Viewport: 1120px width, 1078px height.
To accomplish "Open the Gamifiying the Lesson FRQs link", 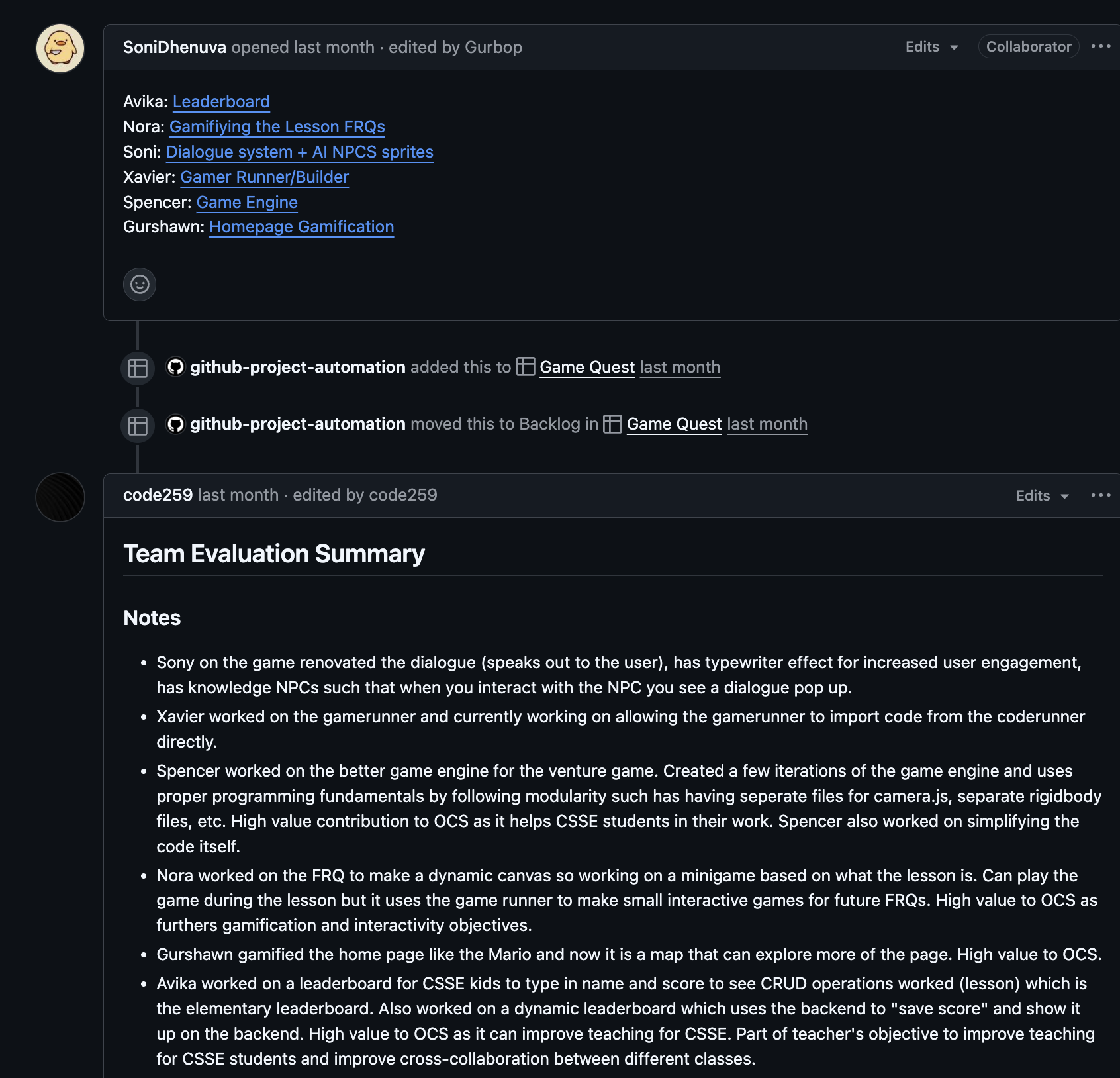I will (277, 126).
